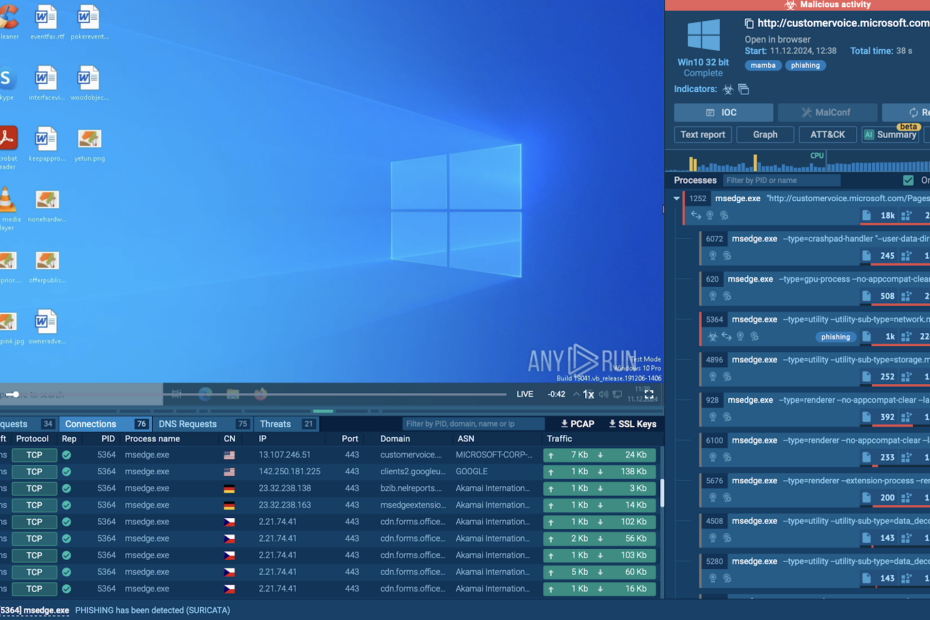930x620 pixels.
Task: Jump to LIVE in the playback bar
Action: pos(524,394)
